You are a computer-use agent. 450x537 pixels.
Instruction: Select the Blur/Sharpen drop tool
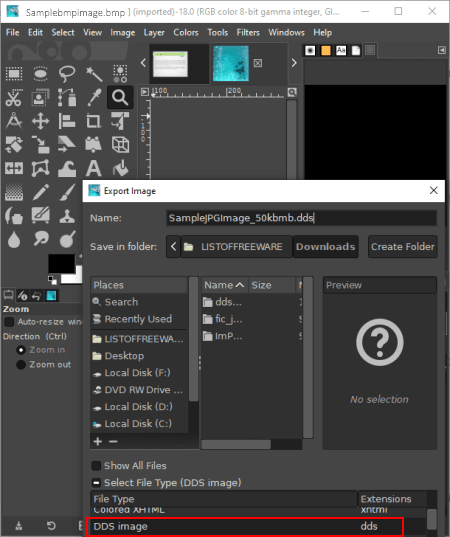point(14,239)
